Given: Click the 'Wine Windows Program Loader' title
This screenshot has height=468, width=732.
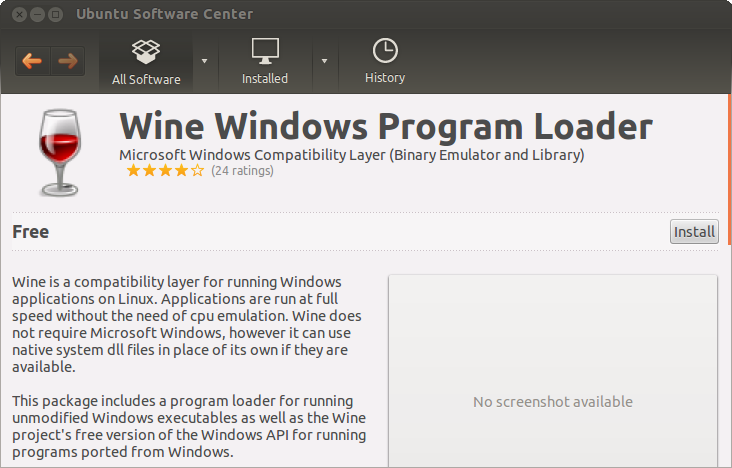Looking at the screenshot, I should [385, 127].
